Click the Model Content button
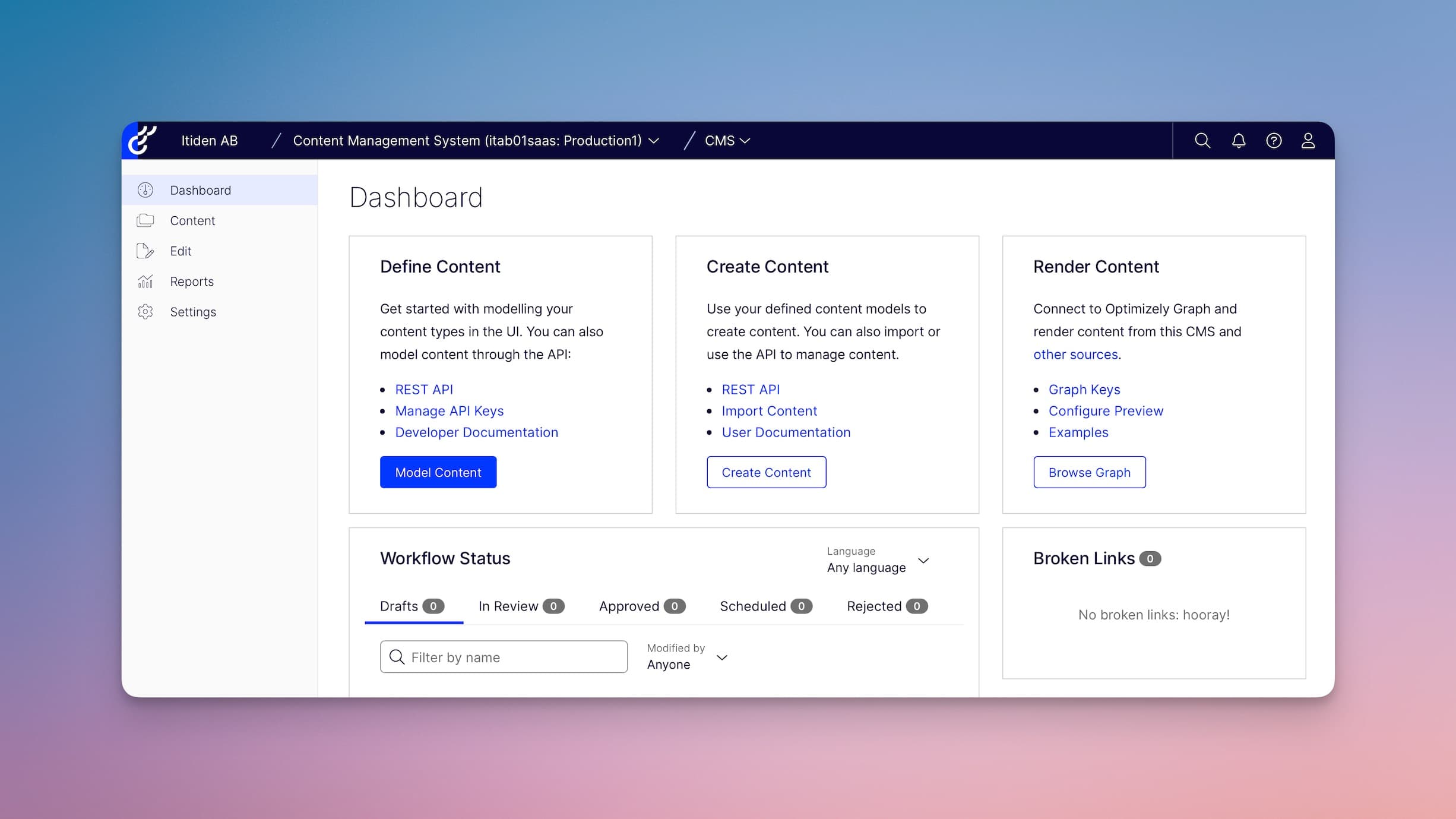Screen dimensions: 1456x819 tap(438, 473)
